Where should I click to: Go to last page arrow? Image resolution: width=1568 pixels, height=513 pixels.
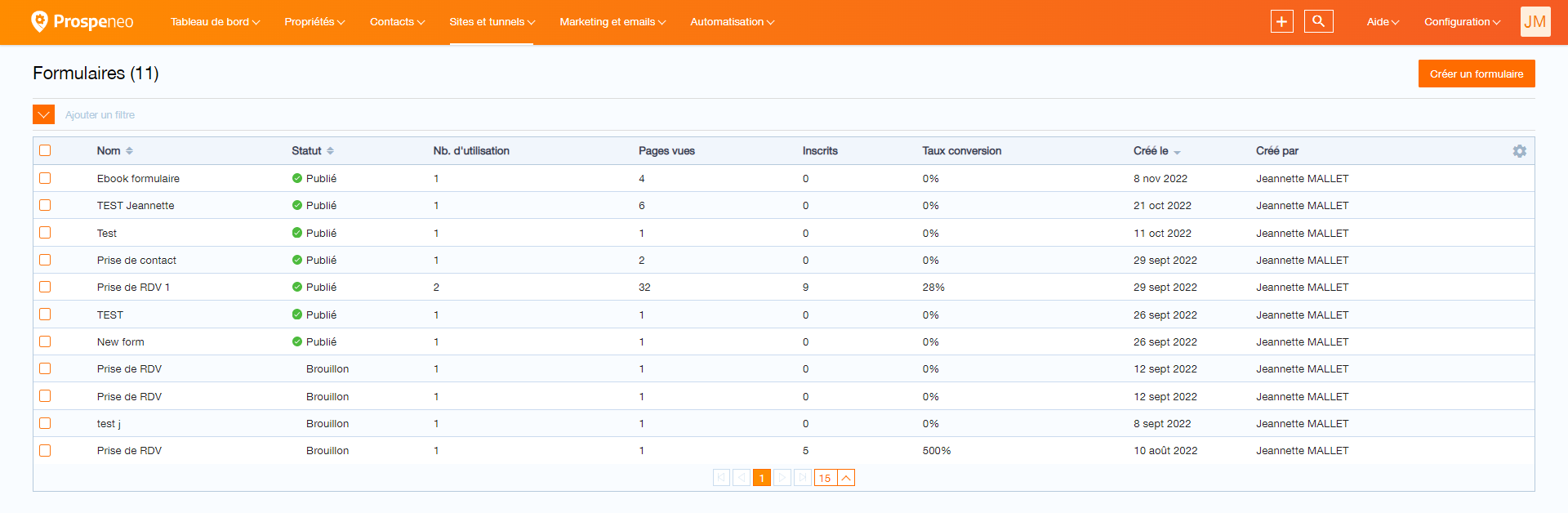(x=803, y=478)
